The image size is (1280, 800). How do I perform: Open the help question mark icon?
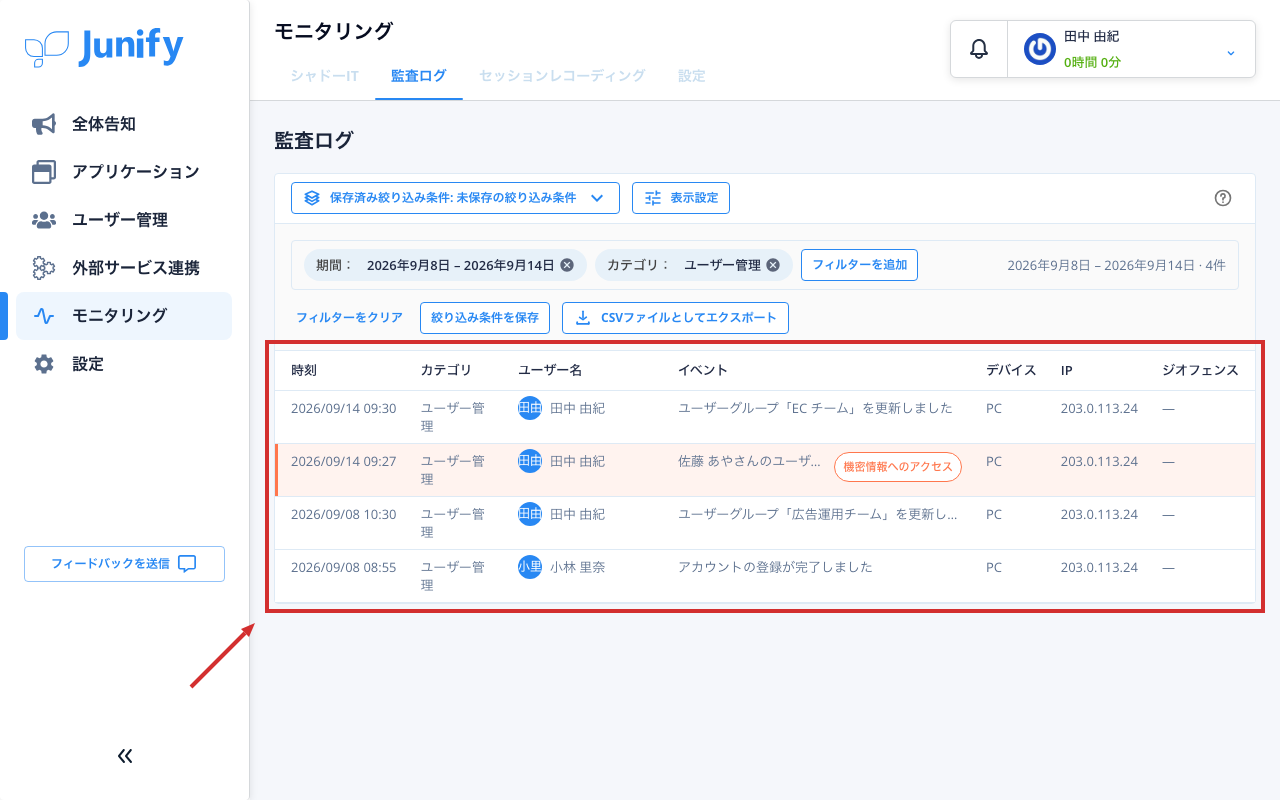1222,198
